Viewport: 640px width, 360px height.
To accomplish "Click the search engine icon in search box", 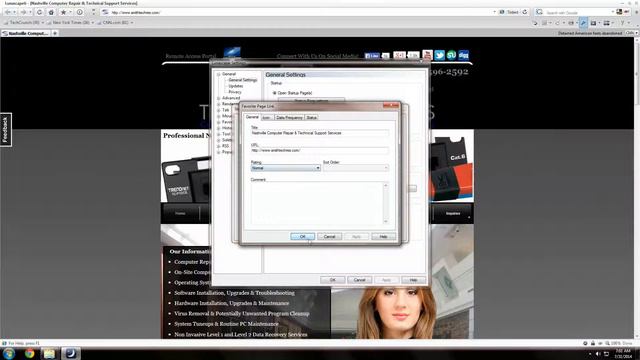I will 539,12.
